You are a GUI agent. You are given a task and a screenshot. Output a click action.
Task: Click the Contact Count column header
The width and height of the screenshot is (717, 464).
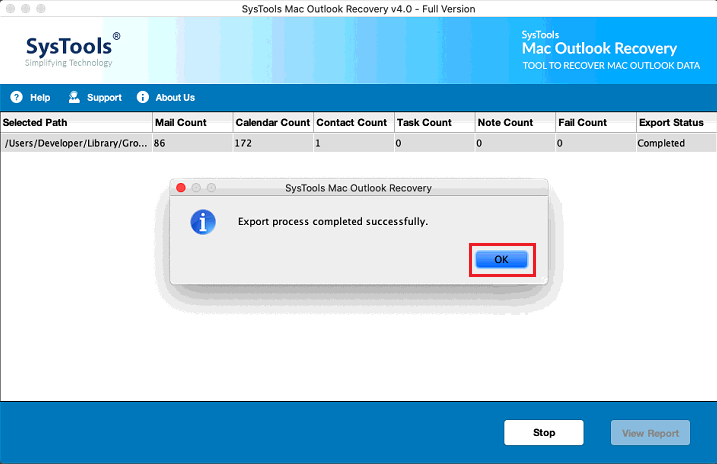click(352, 123)
